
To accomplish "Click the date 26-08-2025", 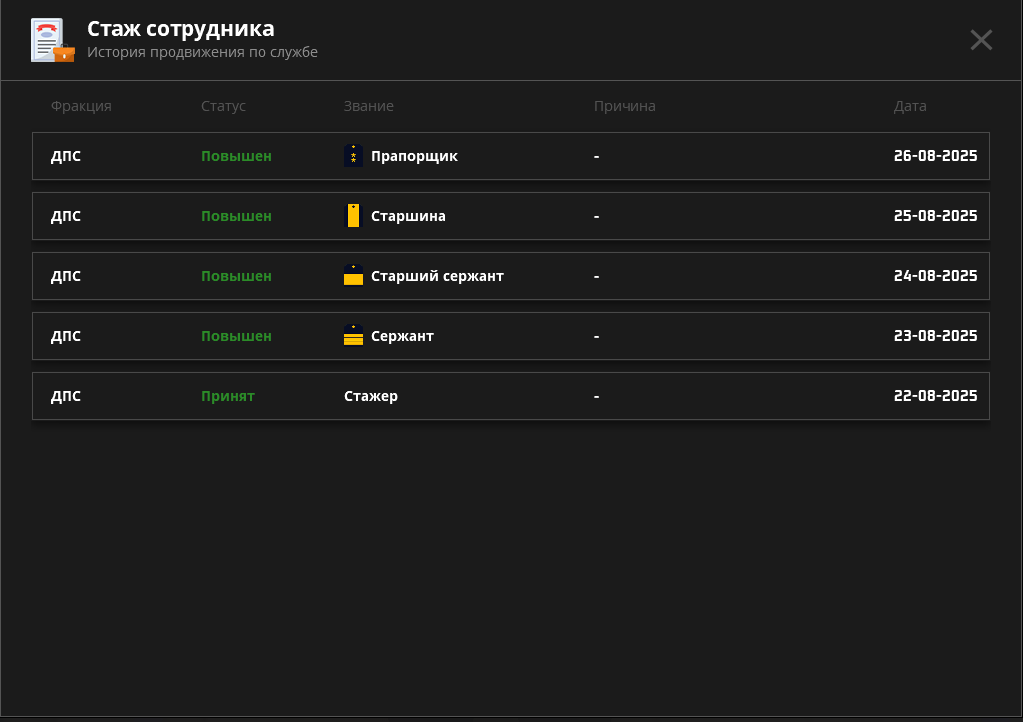I will (x=935, y=156).
